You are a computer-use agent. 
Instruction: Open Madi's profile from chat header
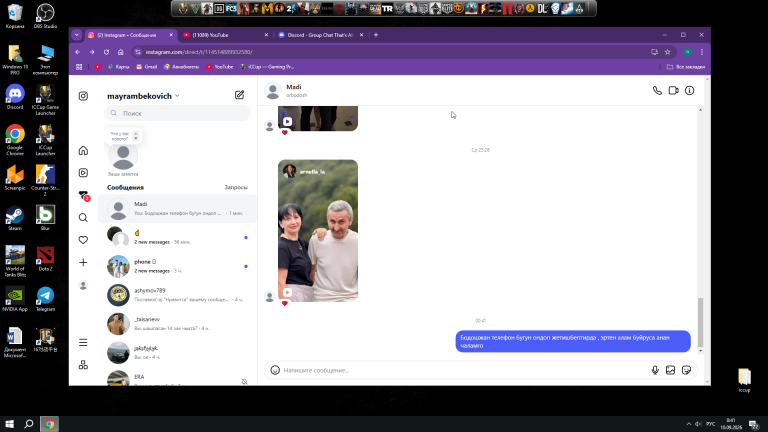coord(286,91)
